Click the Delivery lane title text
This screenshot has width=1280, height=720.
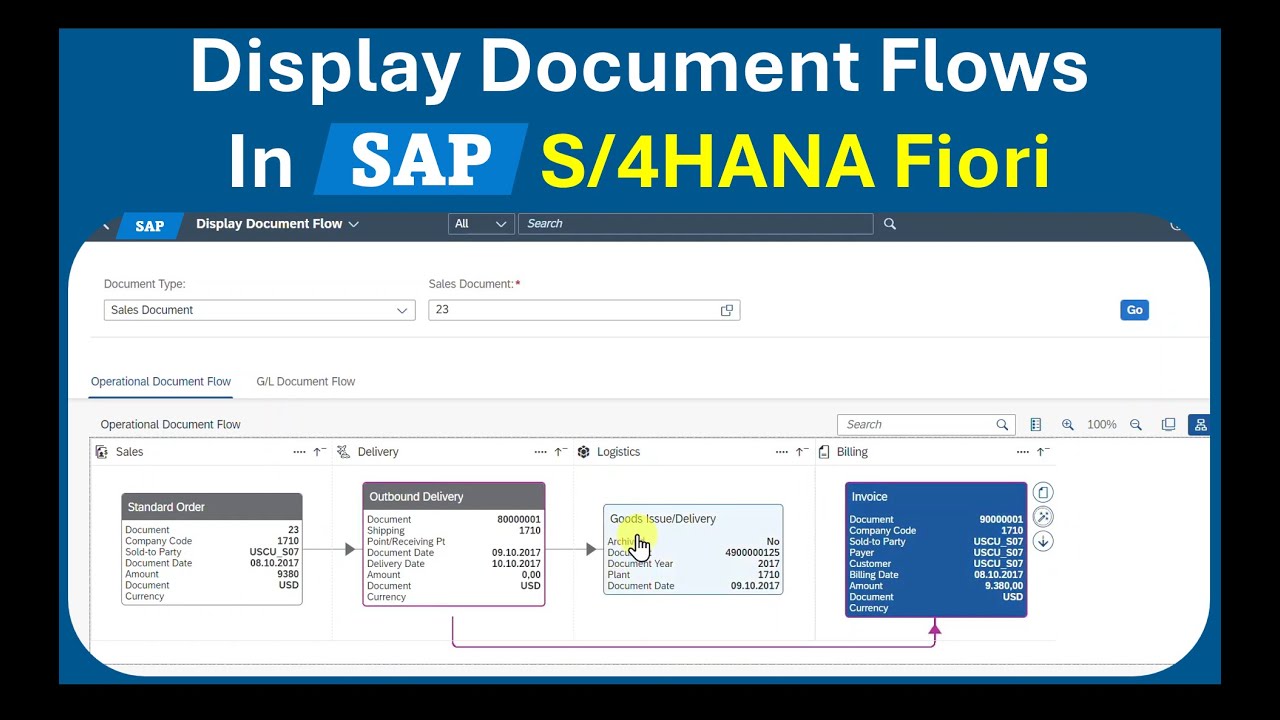378,452
